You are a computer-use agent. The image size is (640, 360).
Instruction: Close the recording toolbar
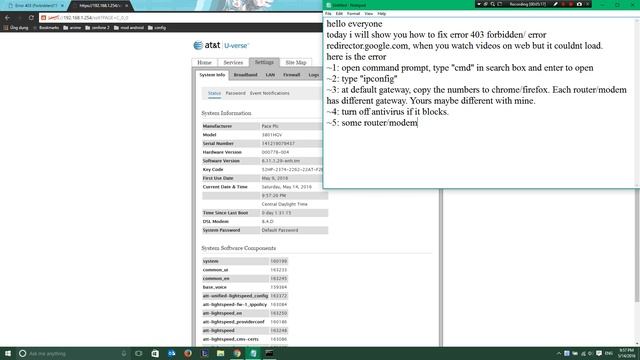(x=588, y=4)
